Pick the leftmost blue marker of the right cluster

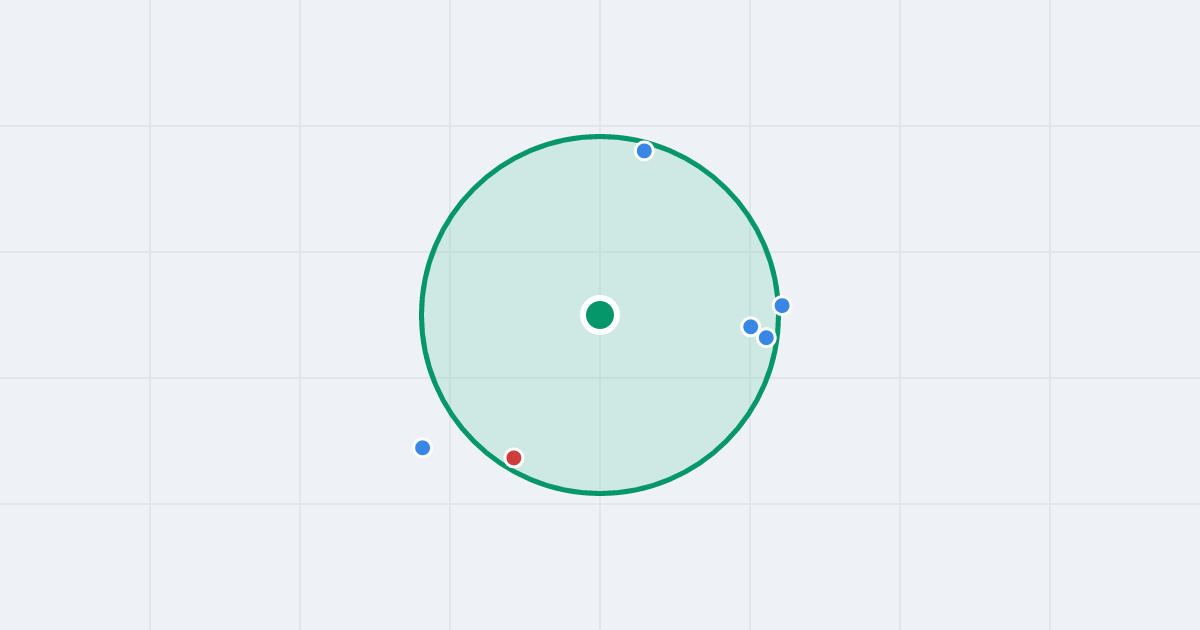pyautogui.click(x=751, y=327)
